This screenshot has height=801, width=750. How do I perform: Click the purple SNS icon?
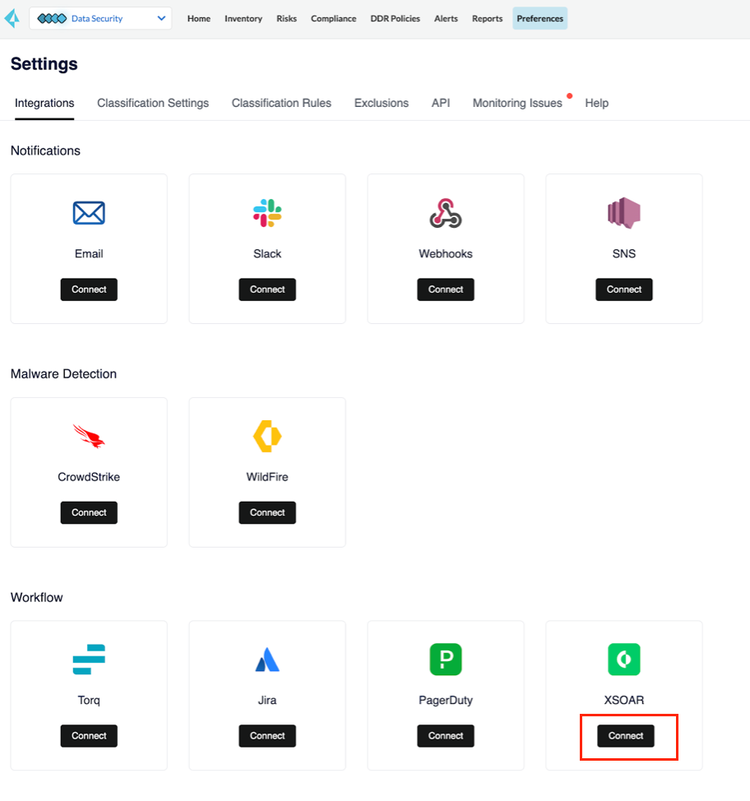point(624,213)
